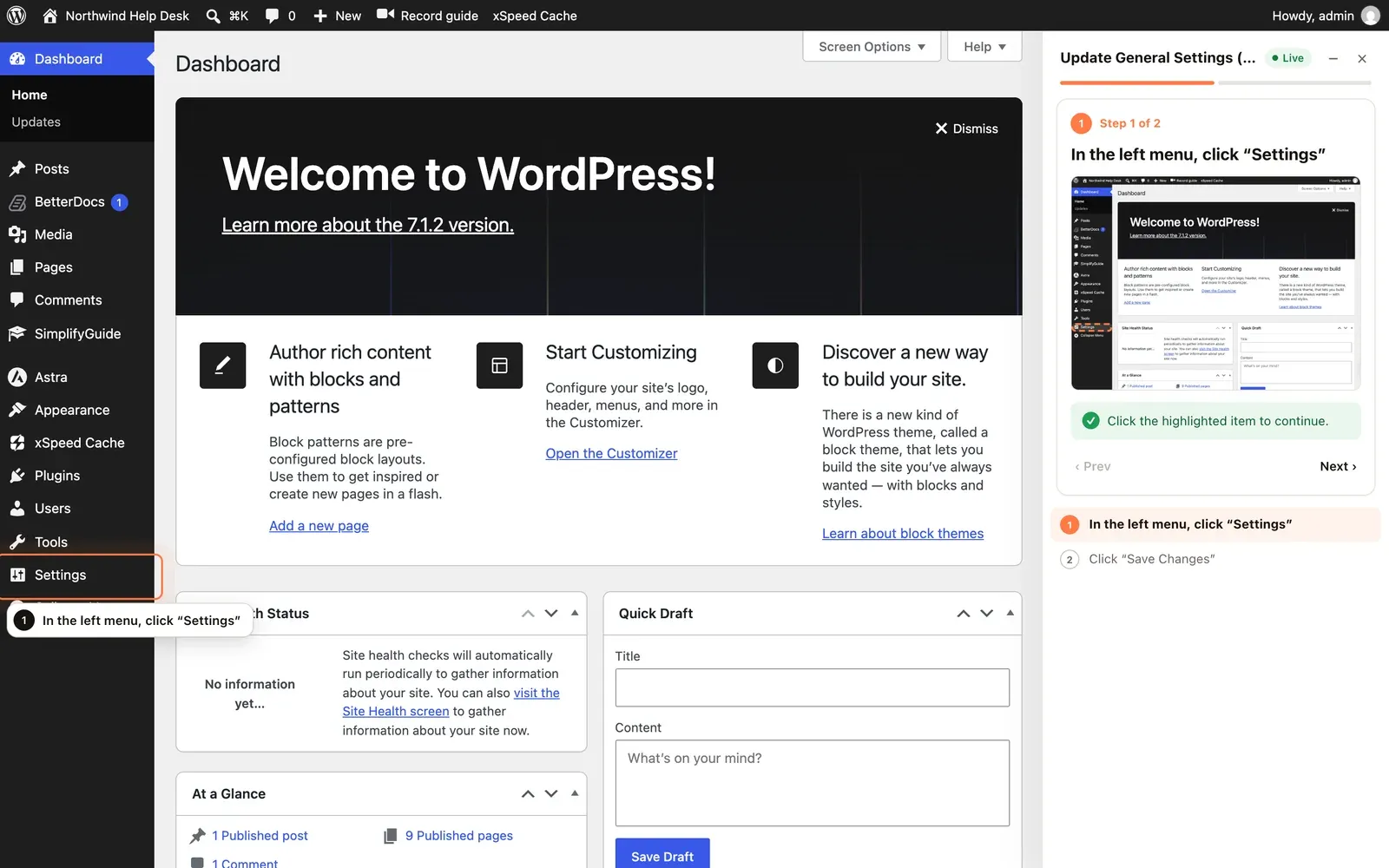Click the Record guide camera icon

(x=385, y=15)
